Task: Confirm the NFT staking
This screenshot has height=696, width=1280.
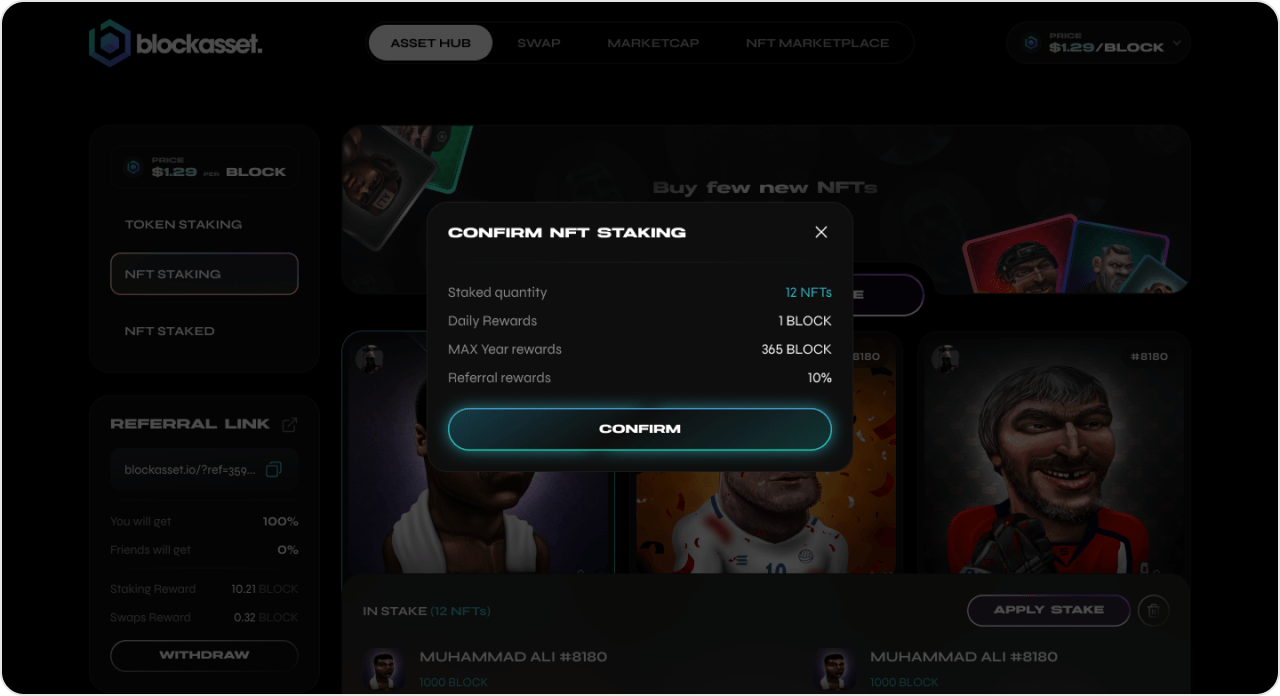Action: 640,429
